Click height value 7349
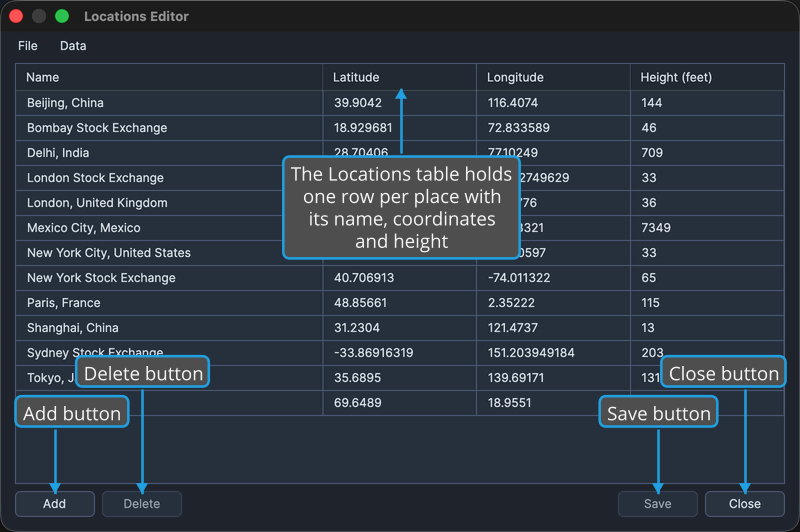Image resolution: width=800 pixels, height=532 pixels. point(656,228)
